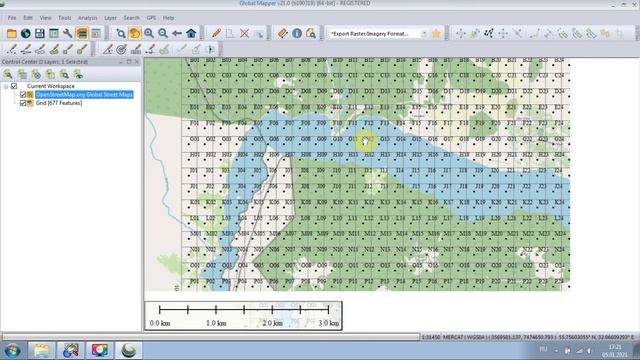Open data files with the folder icon

[11, 33]
